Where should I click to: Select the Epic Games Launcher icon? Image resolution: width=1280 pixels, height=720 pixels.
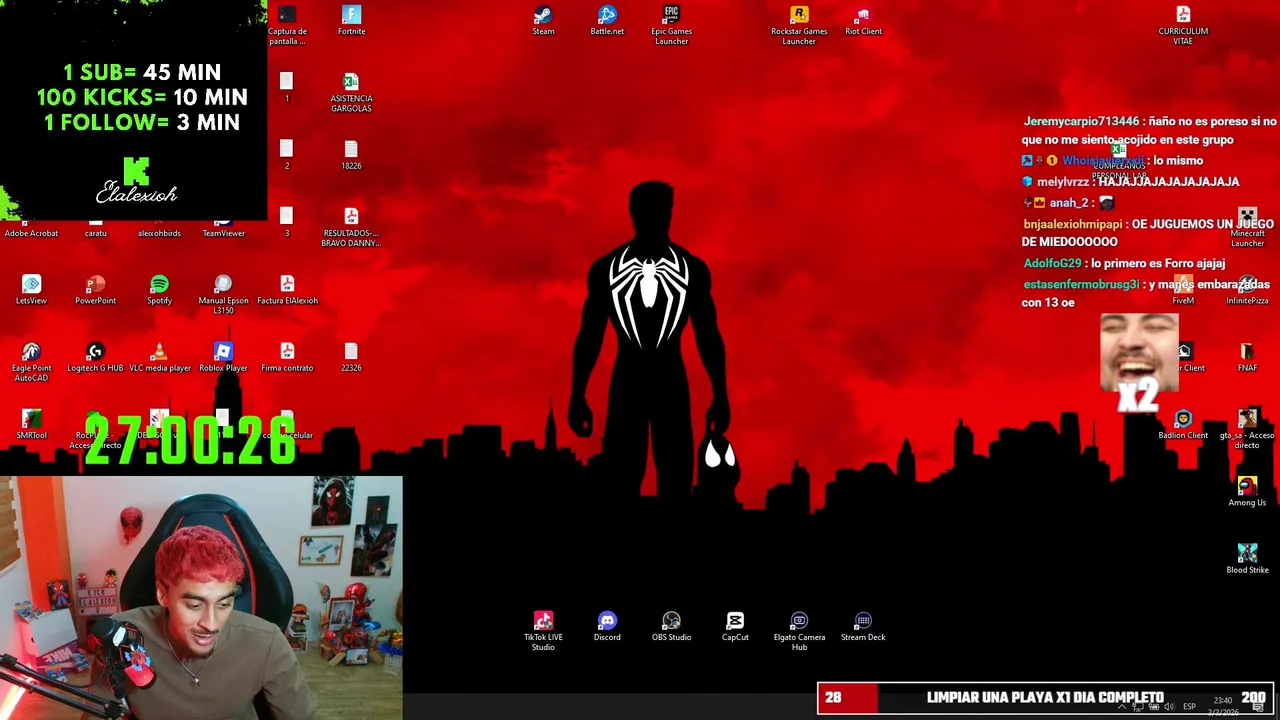coord(671,25)
